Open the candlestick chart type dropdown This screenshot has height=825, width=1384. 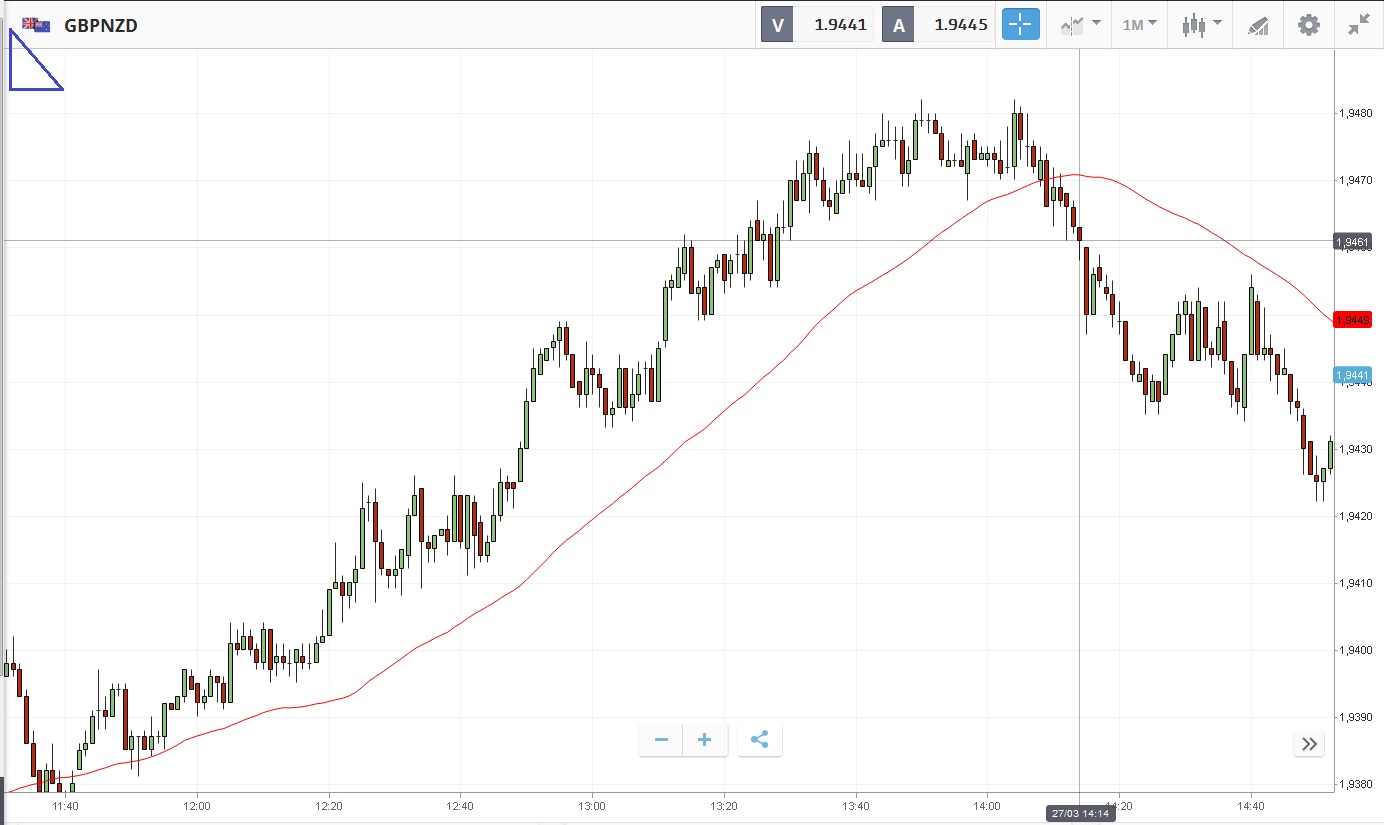(x=1200, y=25)
